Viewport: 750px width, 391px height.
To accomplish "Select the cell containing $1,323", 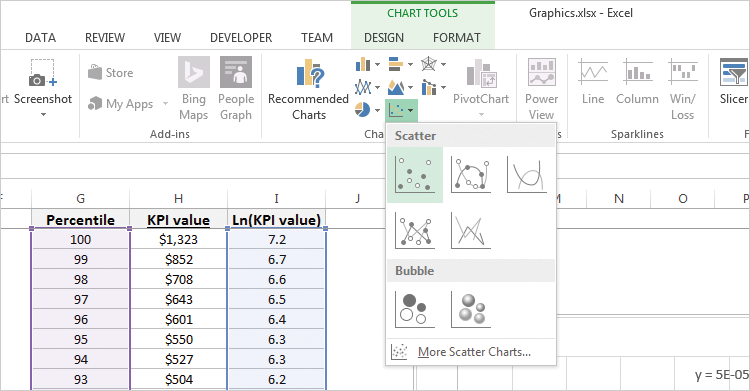I will [x=178, y=239].
